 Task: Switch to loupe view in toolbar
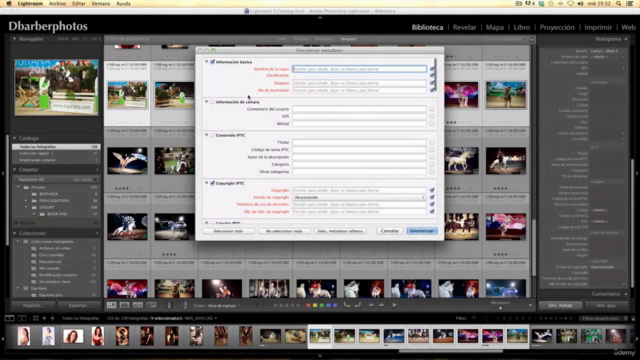[124, 305]
